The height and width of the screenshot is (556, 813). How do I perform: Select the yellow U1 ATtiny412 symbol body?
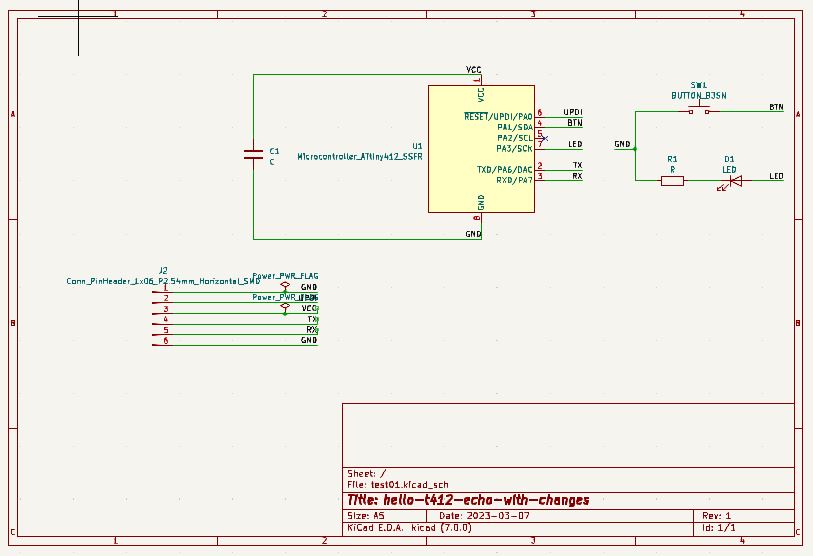[x=481, y=149]
